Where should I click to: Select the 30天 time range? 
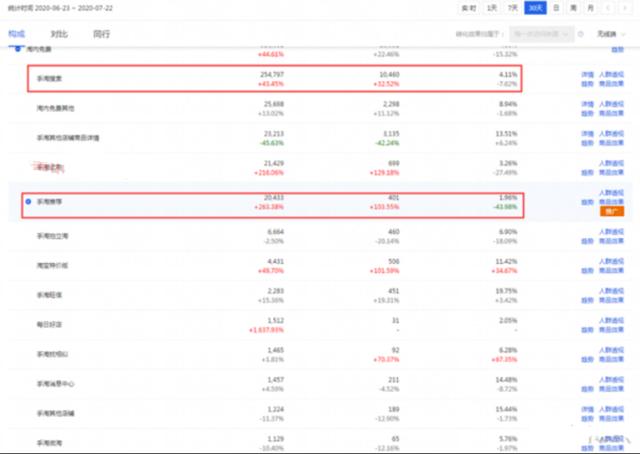[x=535, y=8]
